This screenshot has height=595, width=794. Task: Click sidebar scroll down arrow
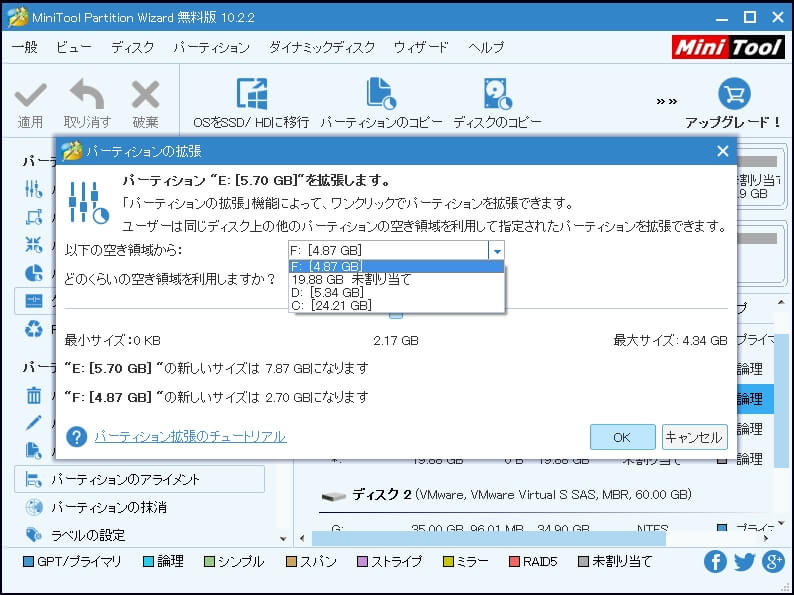(284, 538)
